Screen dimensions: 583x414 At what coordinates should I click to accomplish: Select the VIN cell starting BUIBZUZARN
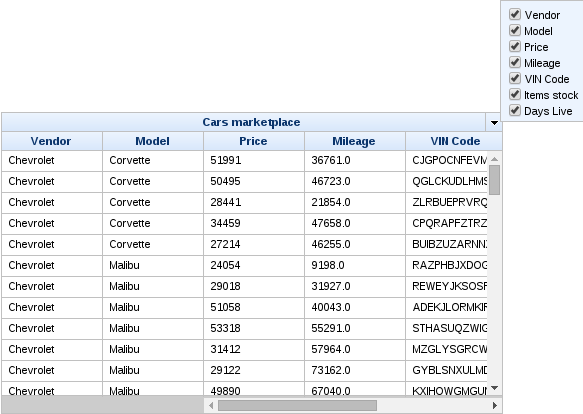click(x=447, y=245)
